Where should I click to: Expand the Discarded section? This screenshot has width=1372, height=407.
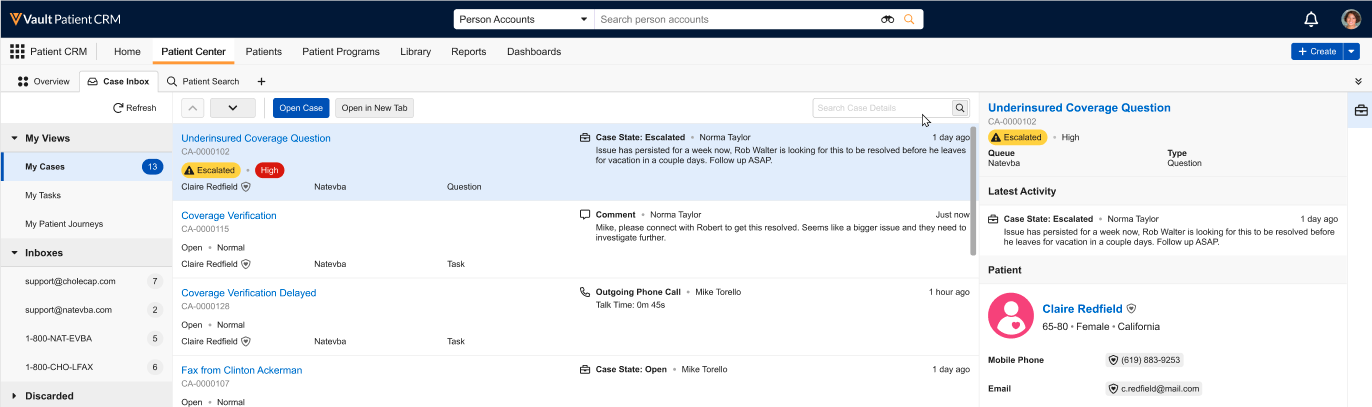(x=15, y=396)
